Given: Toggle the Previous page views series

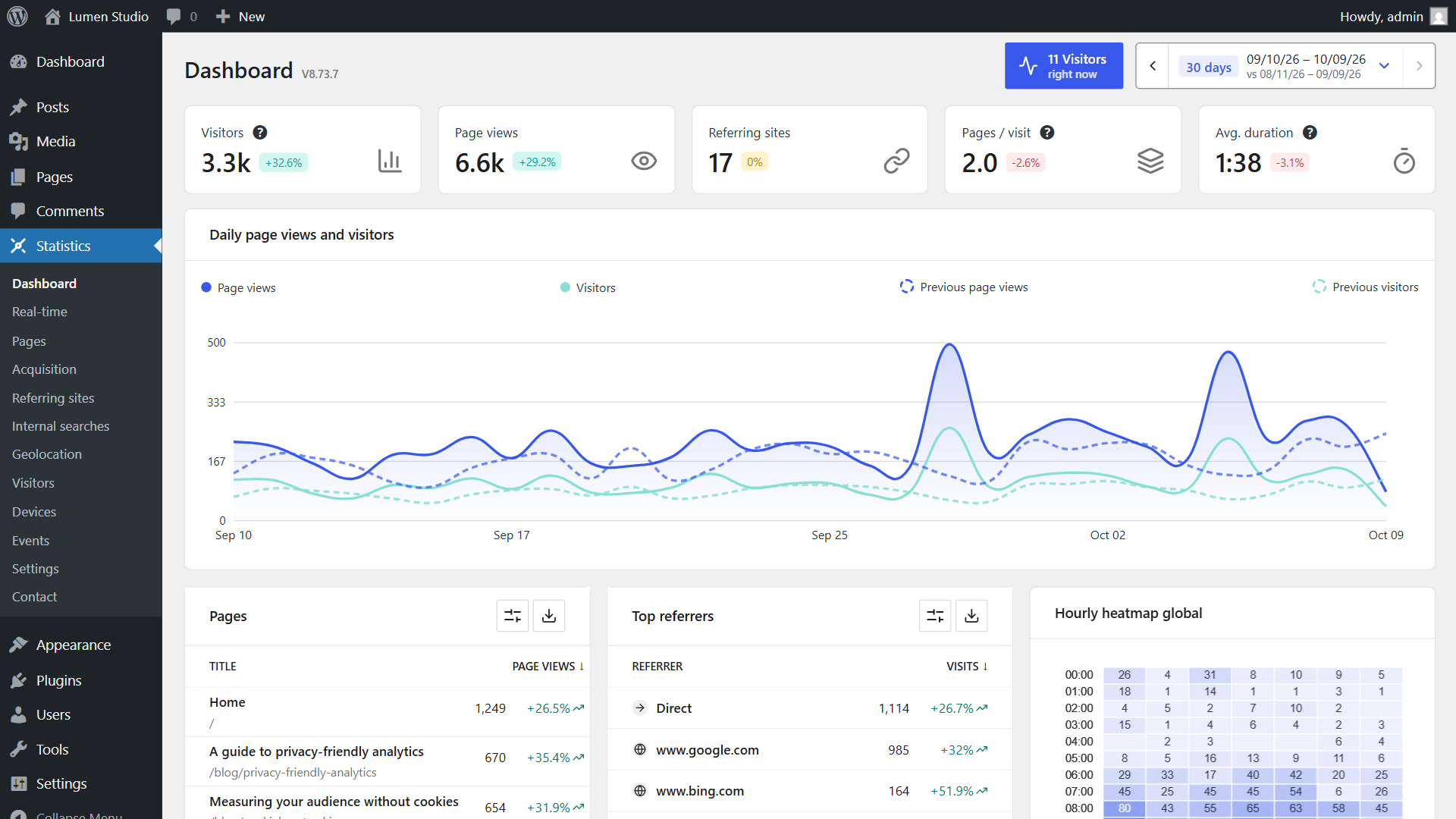Looking at the screenshot, I should click(964, 287).
